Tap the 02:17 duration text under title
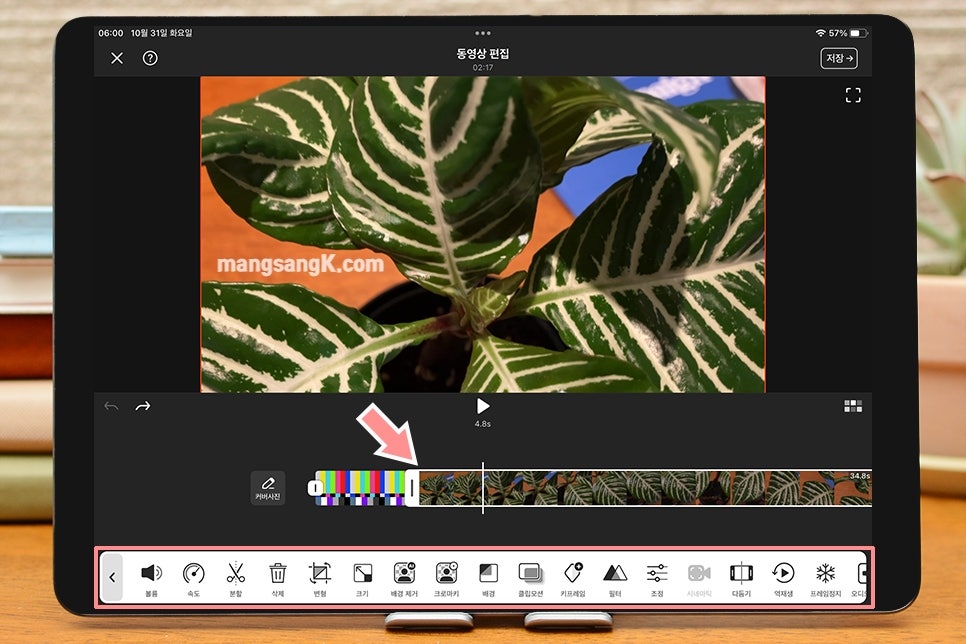This screenshot has width=966, height=644. pyautogui.click(x=483, y=67)
